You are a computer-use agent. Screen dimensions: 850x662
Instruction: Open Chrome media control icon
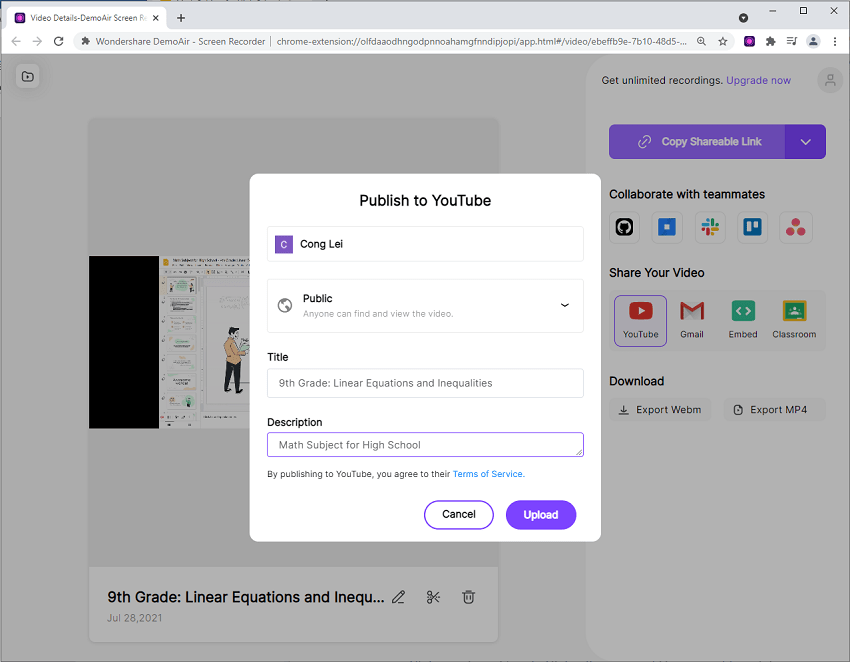point(792,41)
